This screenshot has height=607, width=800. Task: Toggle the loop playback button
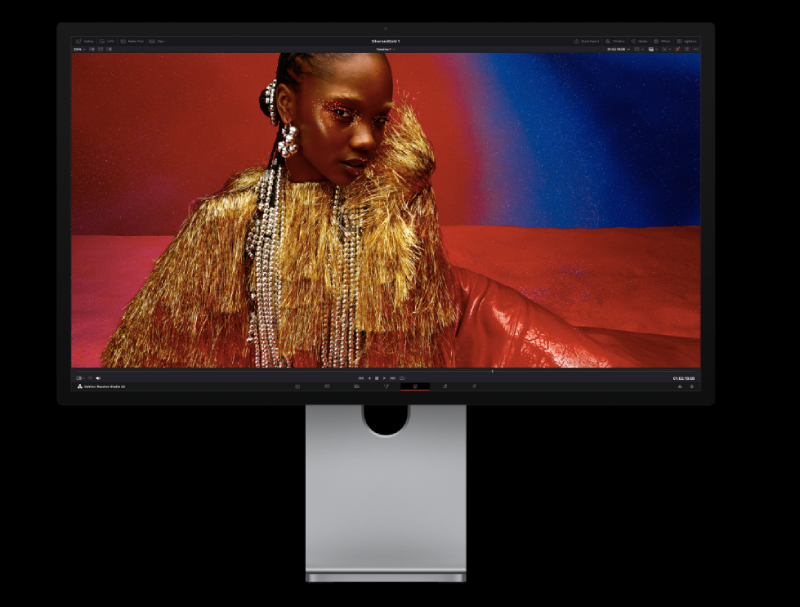(402, 378)
